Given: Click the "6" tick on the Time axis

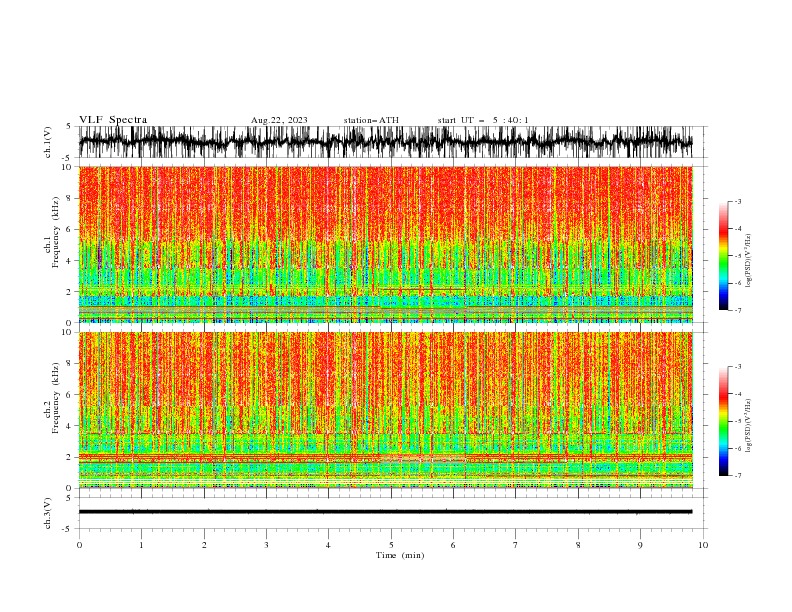Looking at the screenshot, I should click(453, 545).
